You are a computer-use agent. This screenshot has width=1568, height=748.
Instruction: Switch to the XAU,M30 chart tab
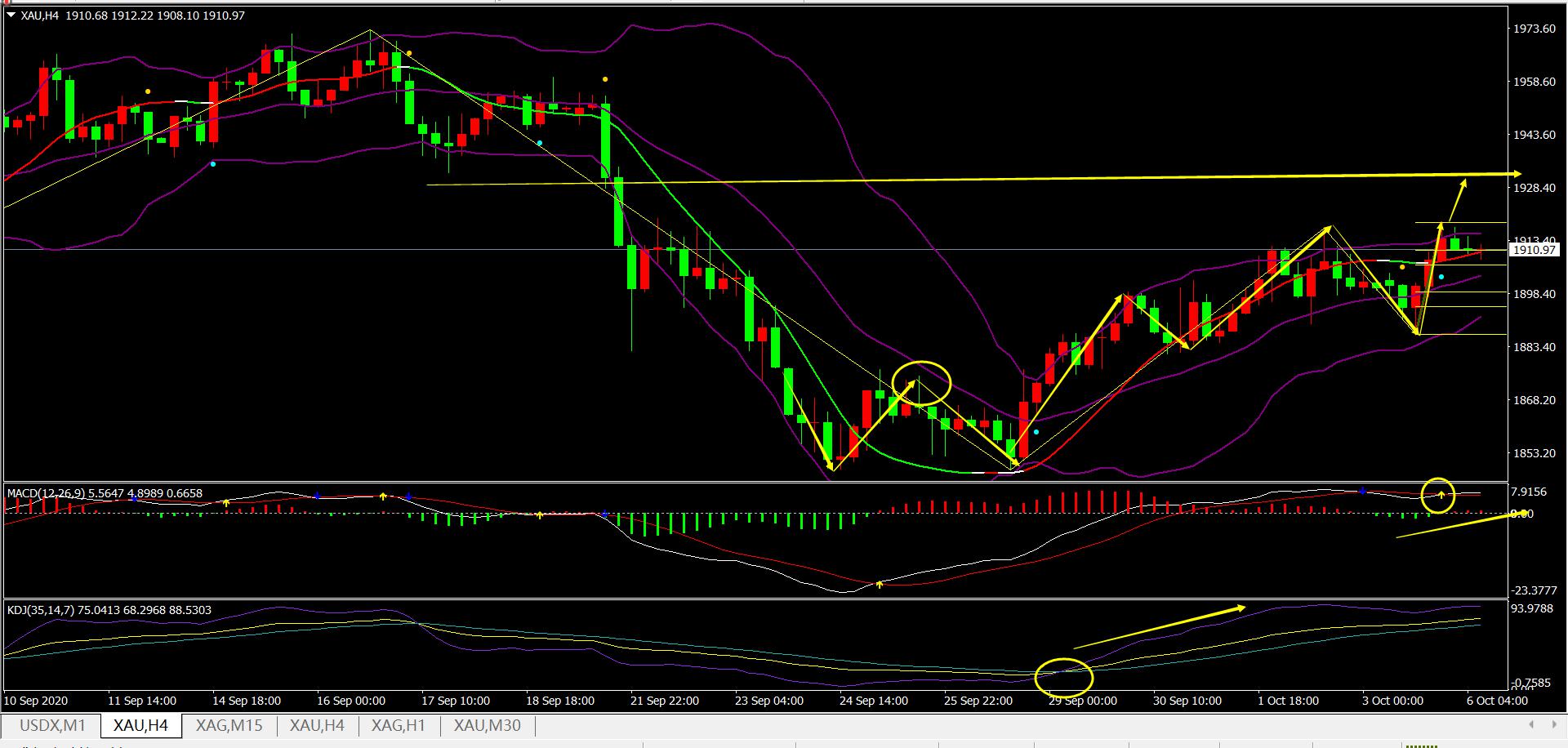click(487, 725)
